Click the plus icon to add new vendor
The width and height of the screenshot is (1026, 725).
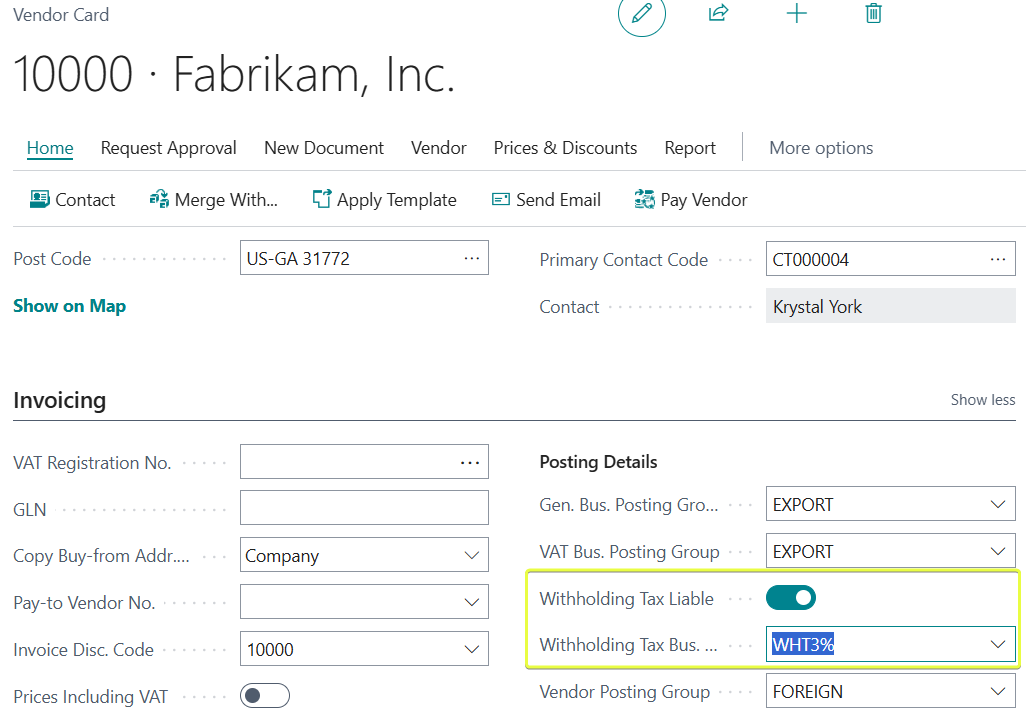(x=796, y=13)
